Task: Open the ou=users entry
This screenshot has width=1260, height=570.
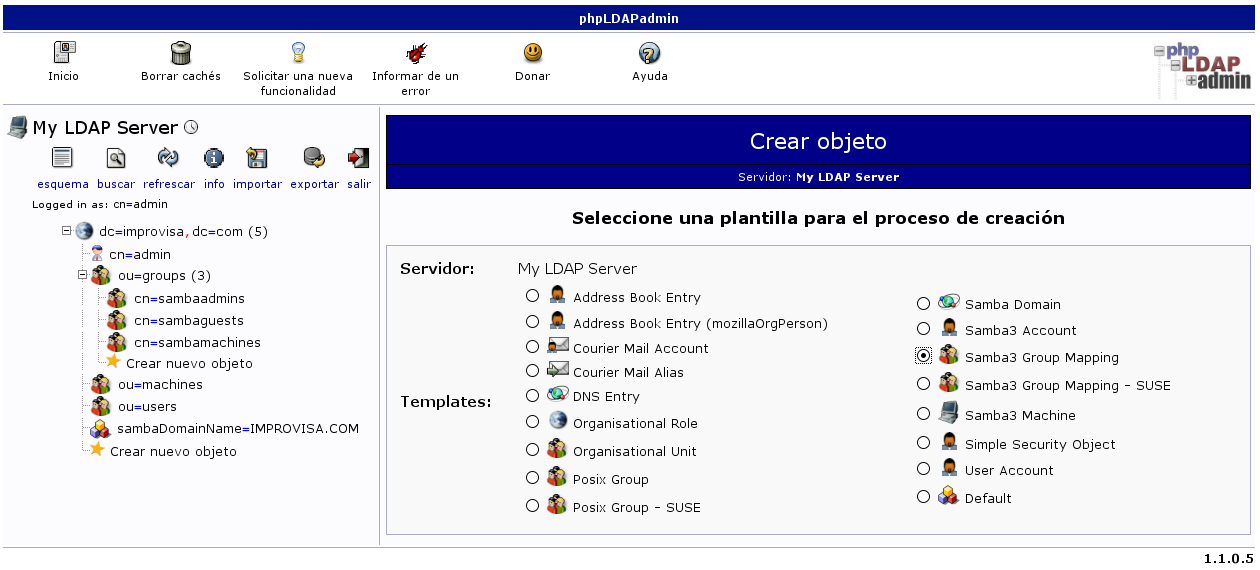Action: pos(147,407)
